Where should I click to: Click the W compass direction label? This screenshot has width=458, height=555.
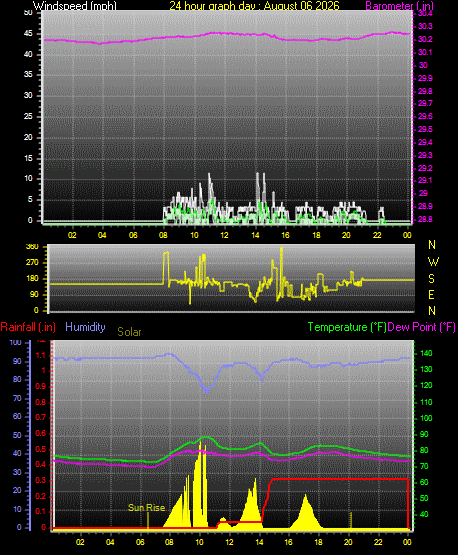click(x=433, y=262)
